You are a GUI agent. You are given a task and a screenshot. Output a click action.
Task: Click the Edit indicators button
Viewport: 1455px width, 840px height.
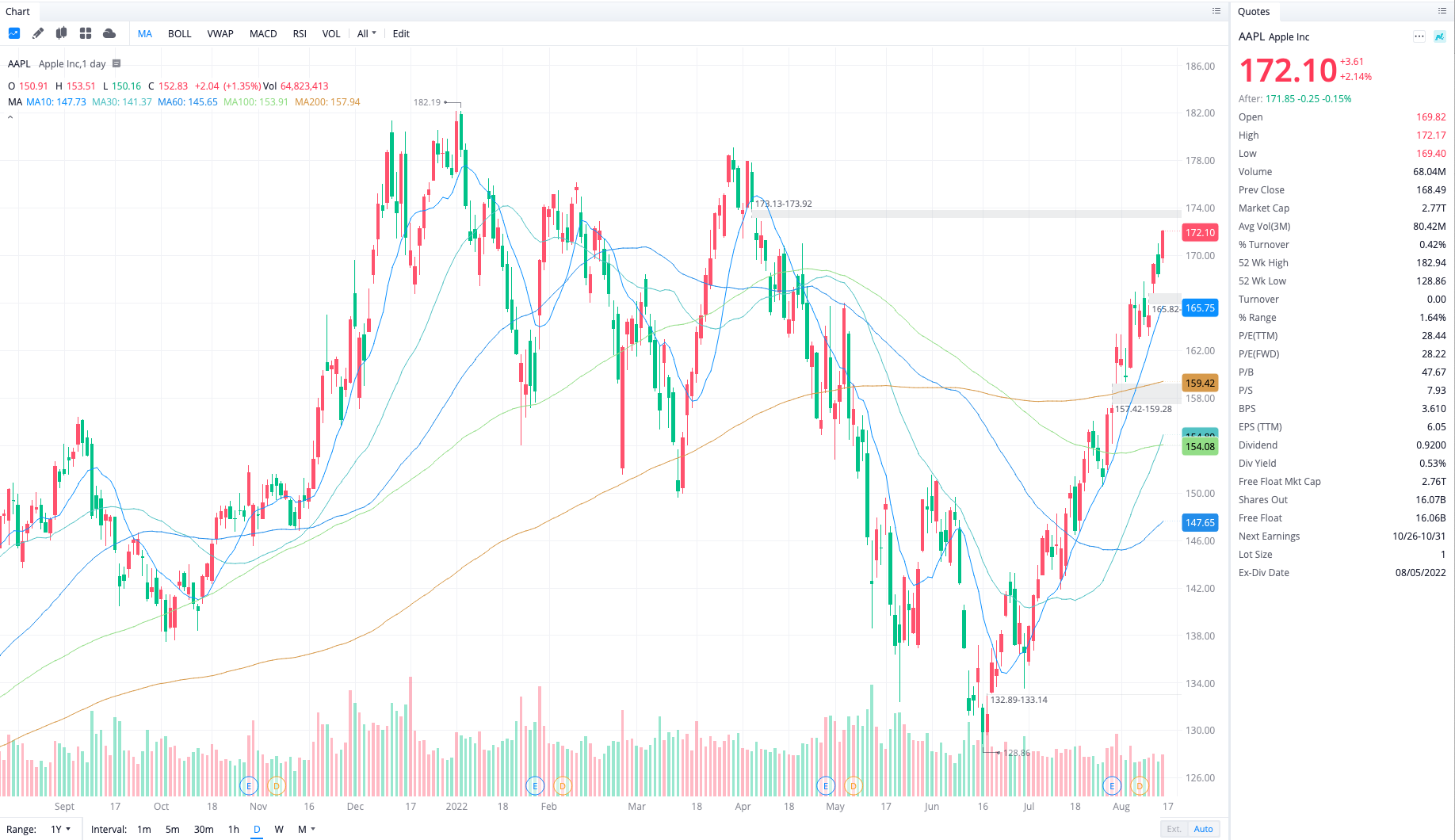pos(400,33)
